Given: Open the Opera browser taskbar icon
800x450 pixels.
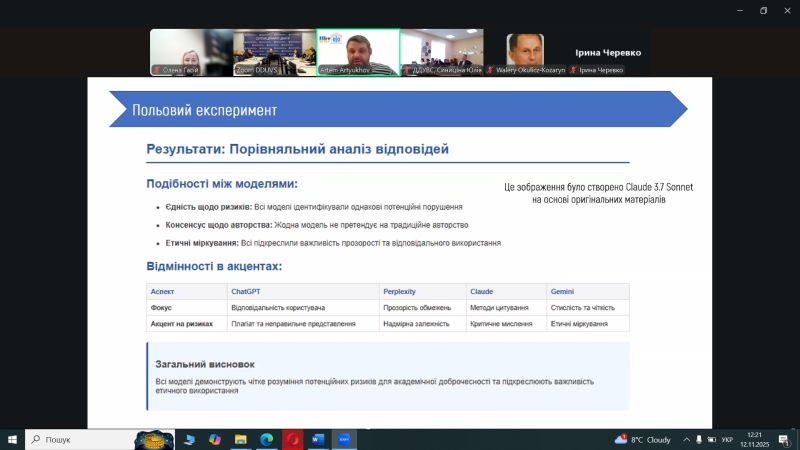Looking at the screenshot, I should [x=293, y=439].
